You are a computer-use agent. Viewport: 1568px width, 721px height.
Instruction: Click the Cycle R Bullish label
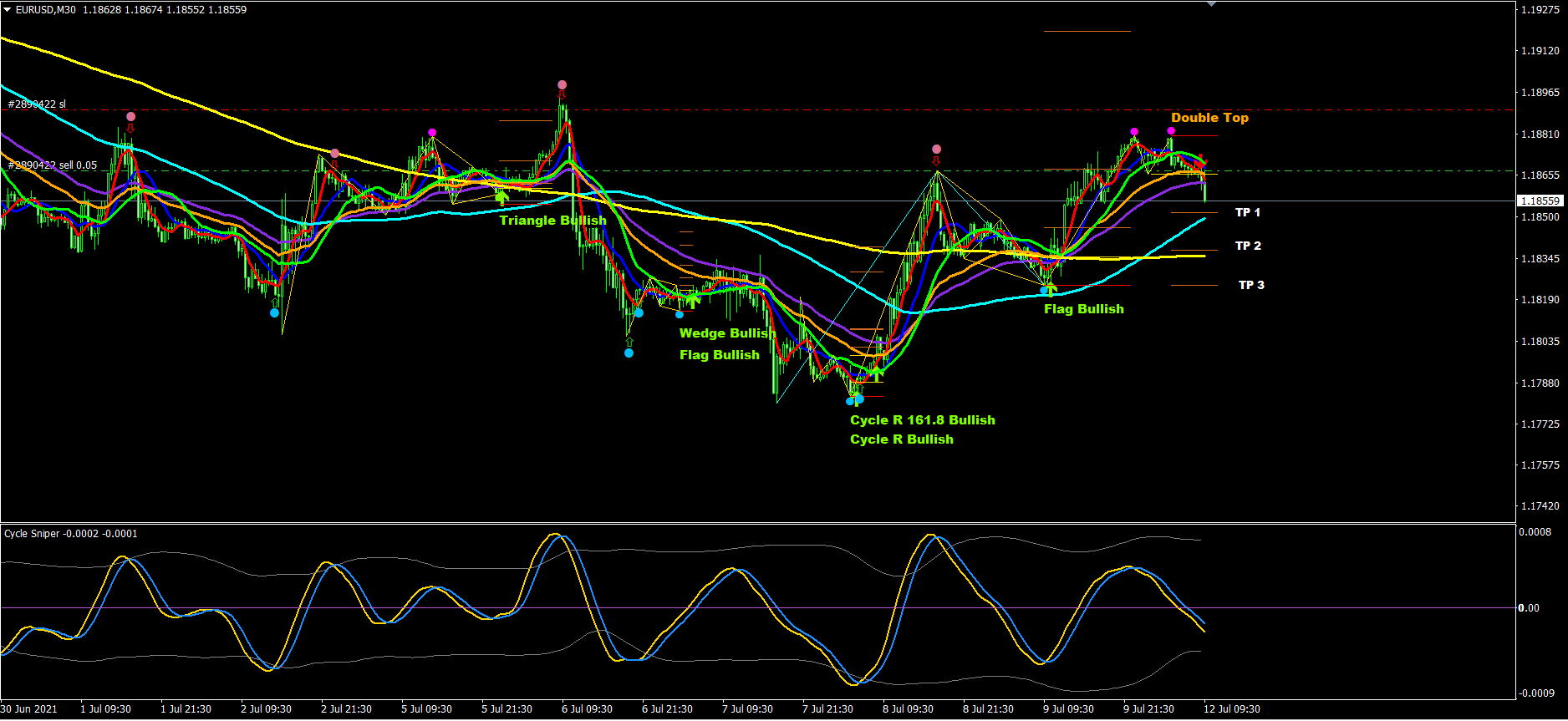(902, 439)
